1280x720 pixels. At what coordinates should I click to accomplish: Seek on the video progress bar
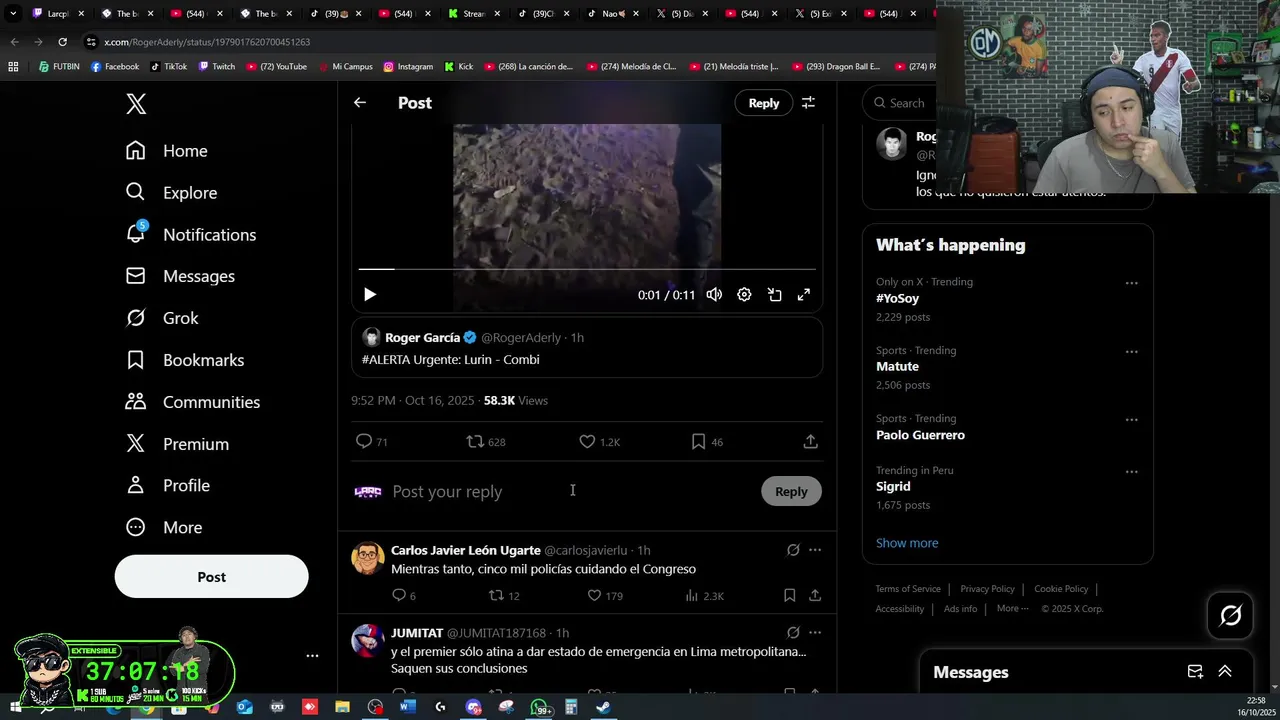(x=587, y=269)
